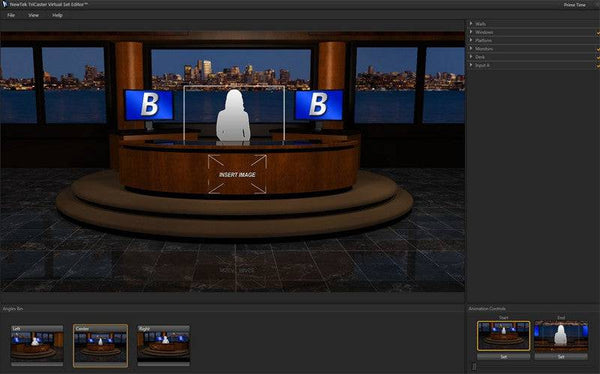
Task: Select the left B monitor screen
Action: coord(149,105)
